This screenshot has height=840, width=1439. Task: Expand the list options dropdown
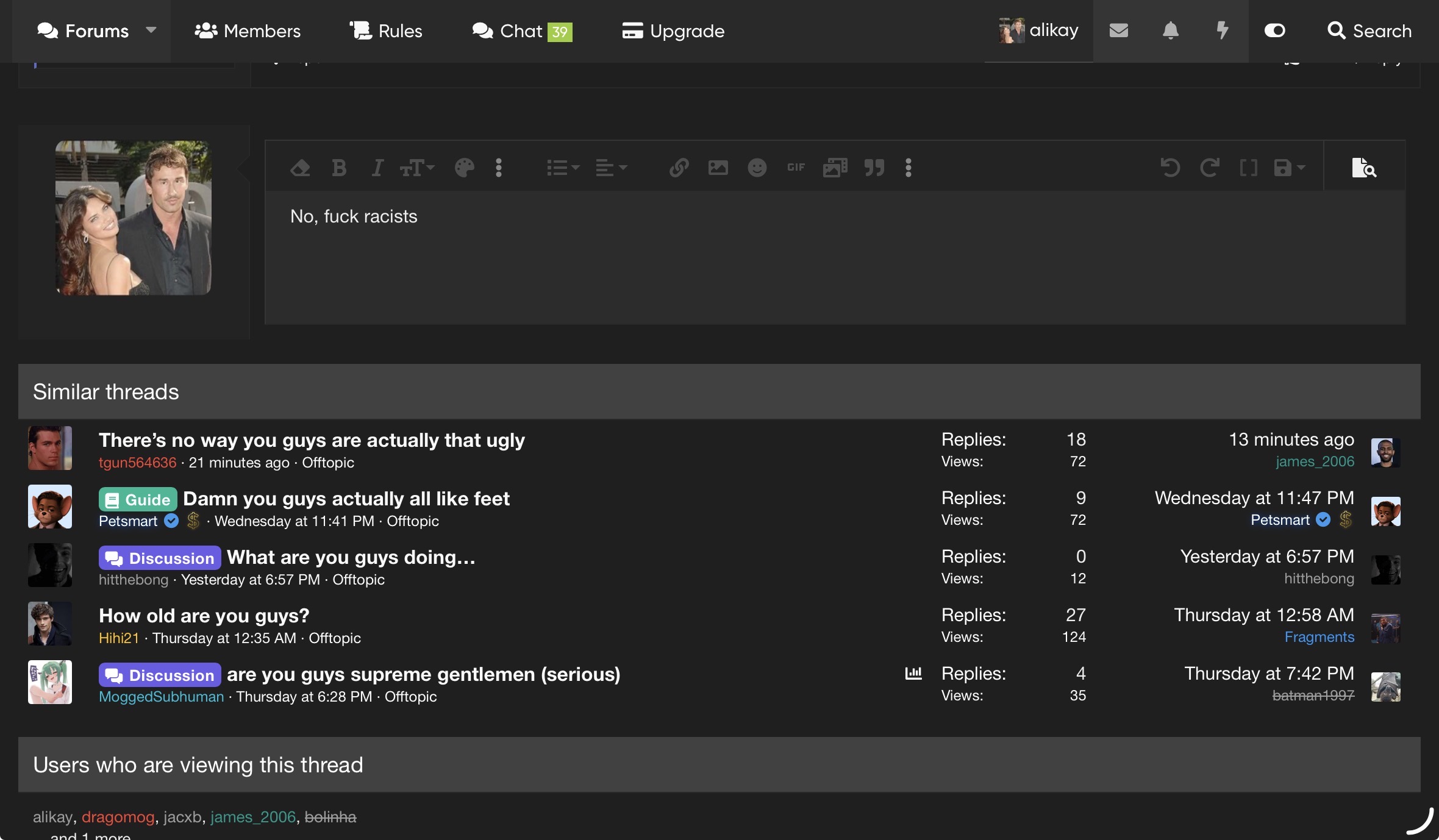click(563, 168)
